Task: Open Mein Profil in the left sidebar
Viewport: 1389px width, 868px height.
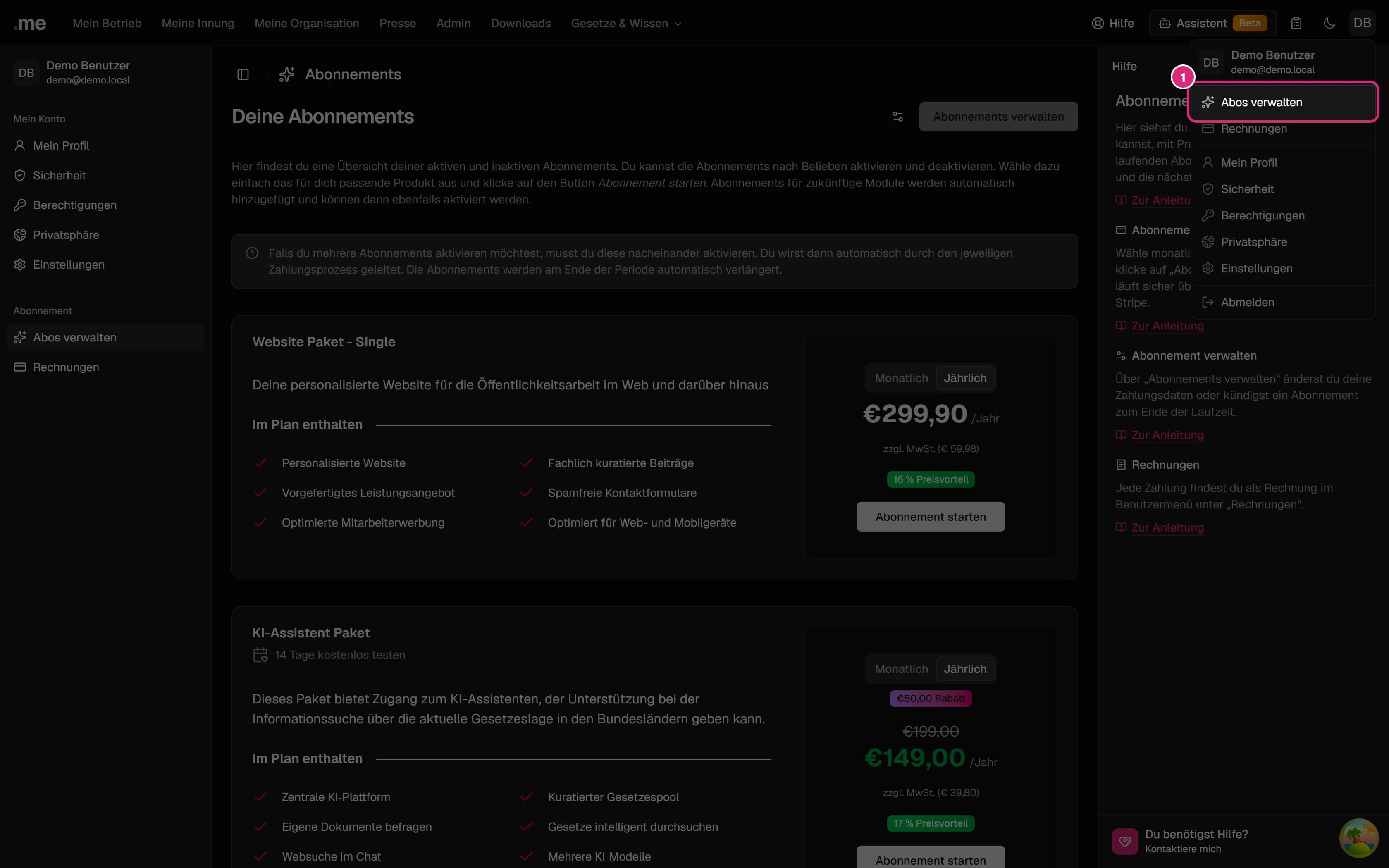Action: click(105, 146)
